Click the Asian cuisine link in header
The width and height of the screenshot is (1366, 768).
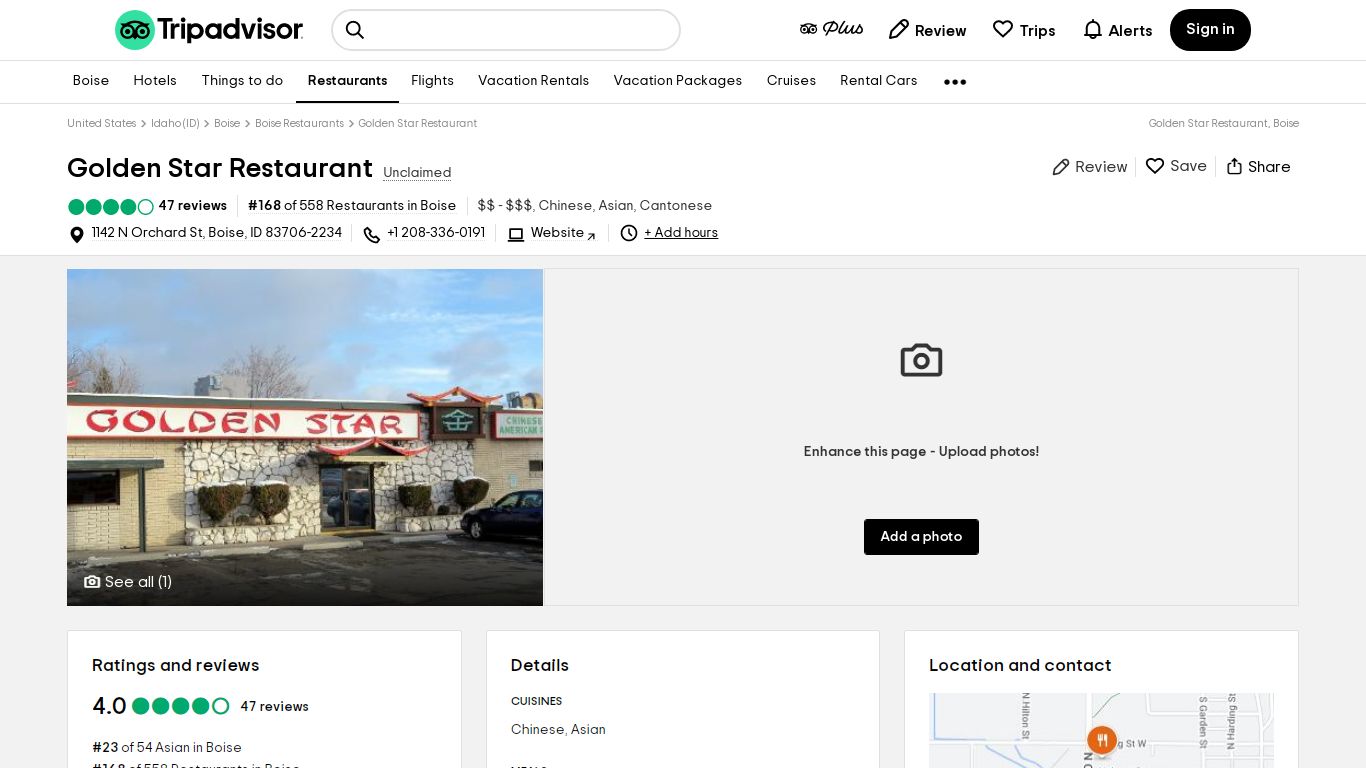pyautogui.click(x=616, y=206)
